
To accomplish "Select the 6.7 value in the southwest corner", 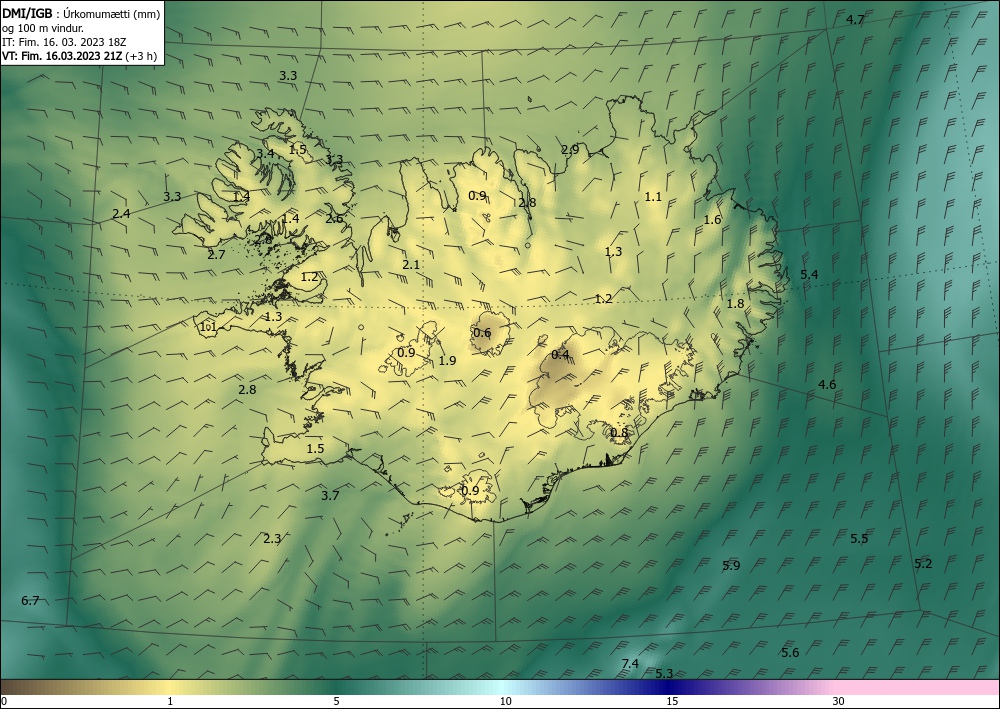I will tap(30, 601).
